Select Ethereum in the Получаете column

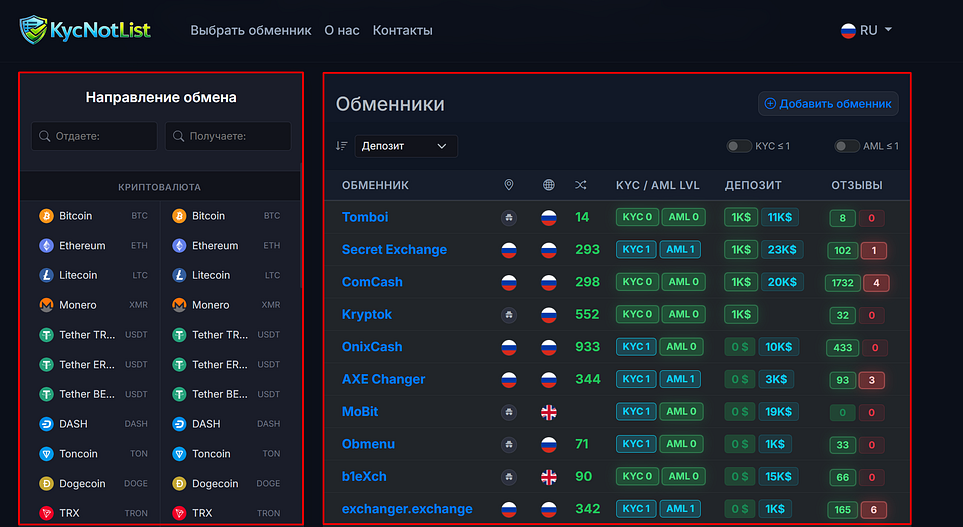click(x=226, y=246)
